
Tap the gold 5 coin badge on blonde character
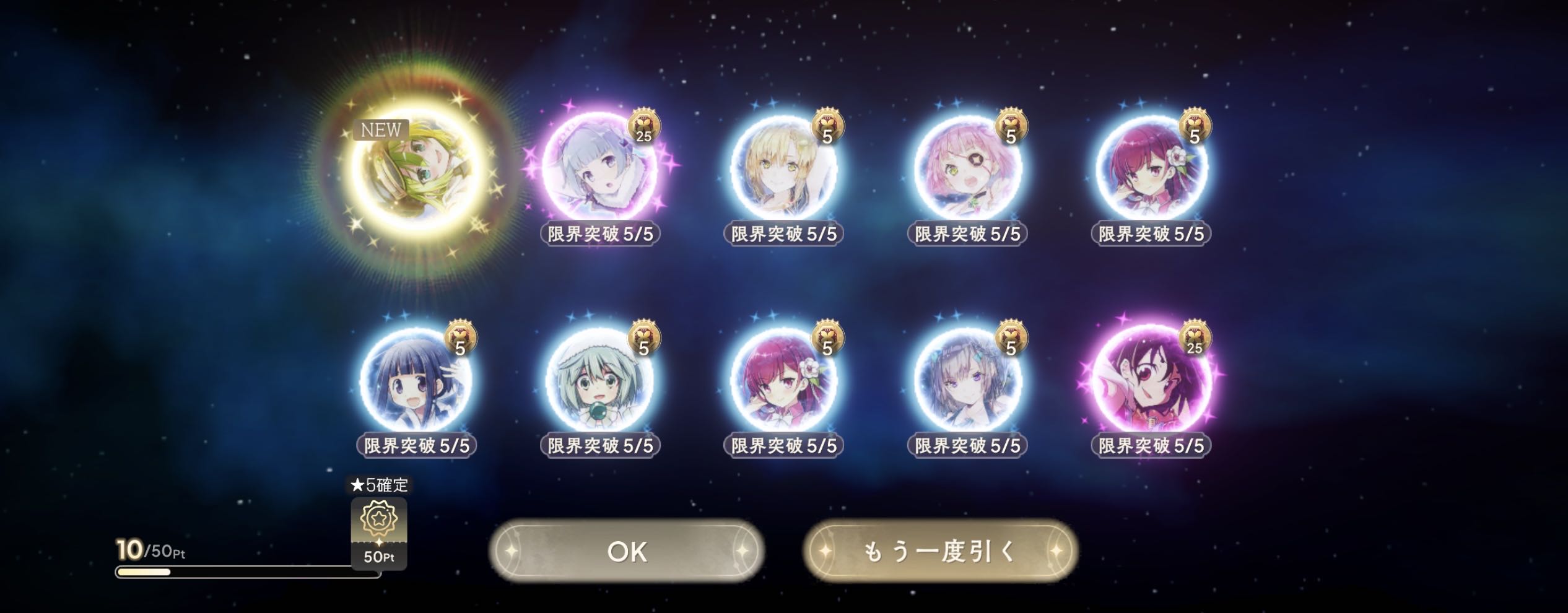pos(827,127)
